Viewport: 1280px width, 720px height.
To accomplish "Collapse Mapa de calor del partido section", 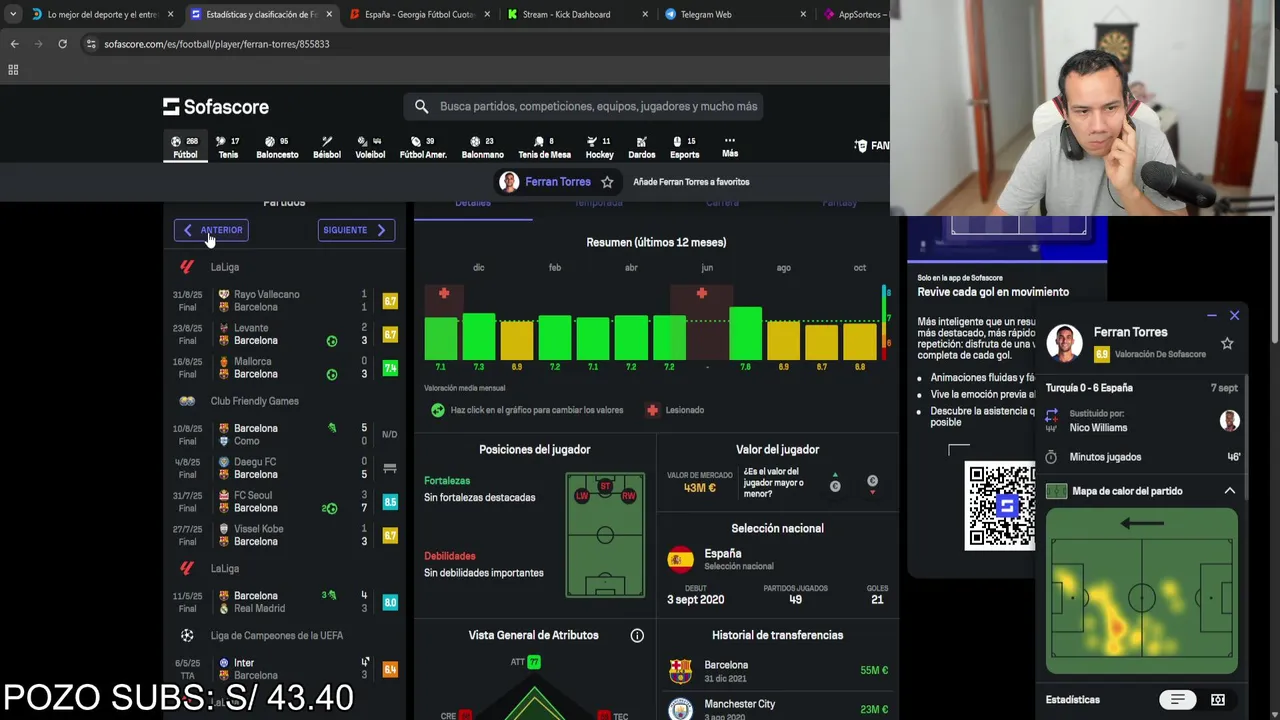I will coord(1229,491).
